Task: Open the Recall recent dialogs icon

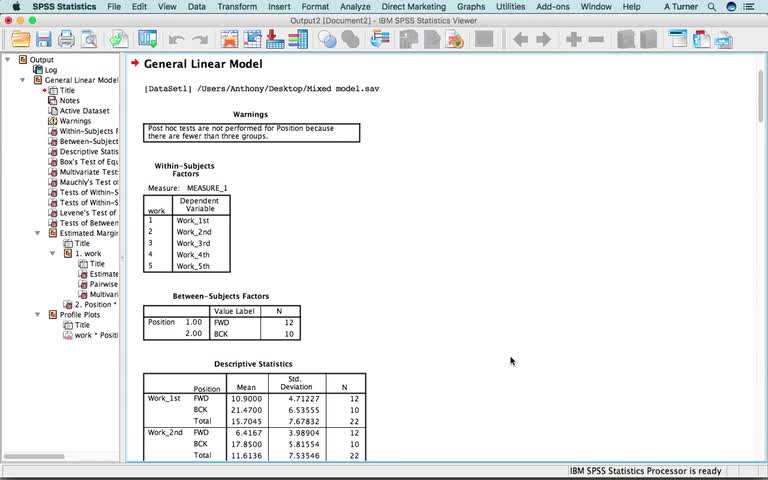Action: click(147, 39)
